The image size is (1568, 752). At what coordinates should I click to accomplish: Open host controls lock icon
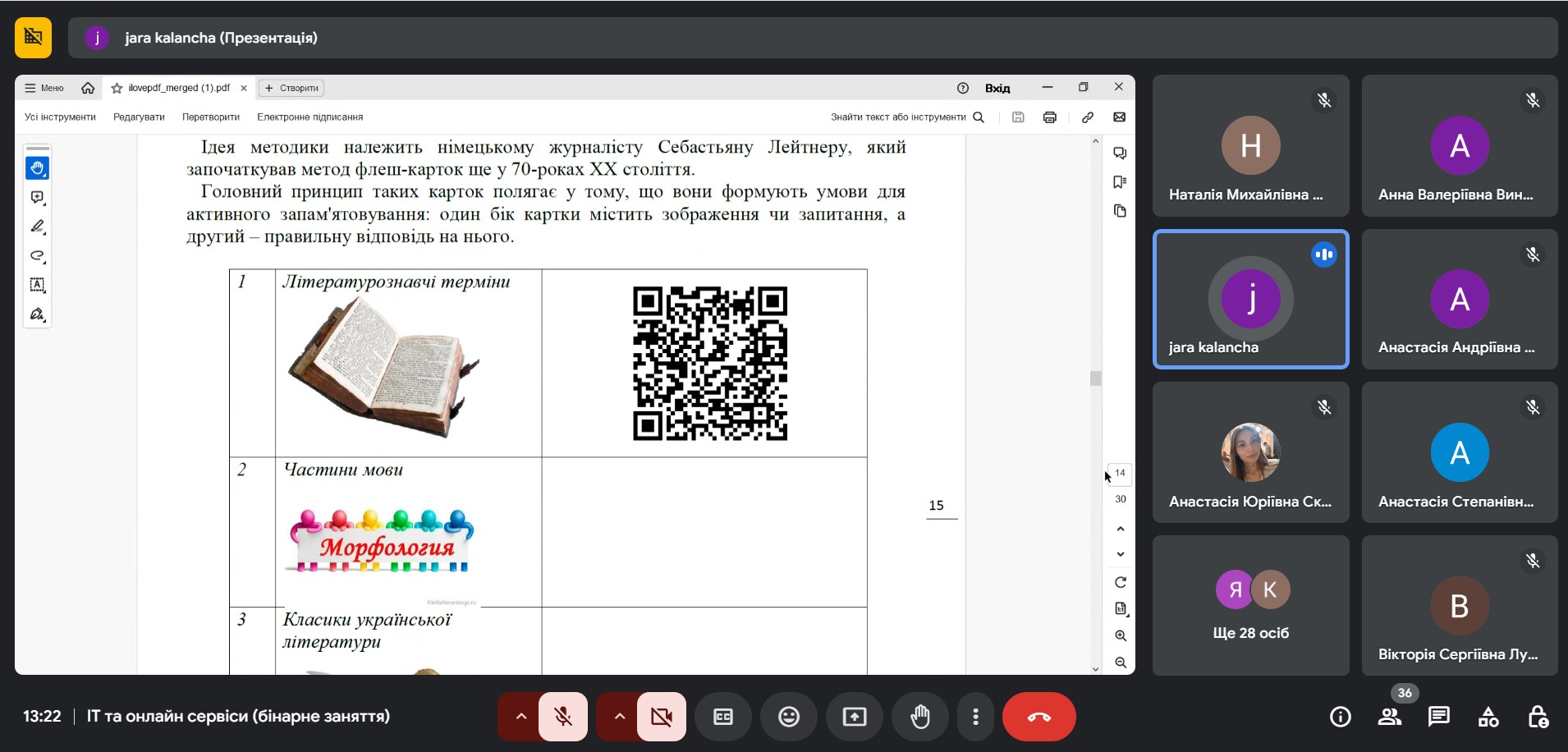pos(1538,717)
